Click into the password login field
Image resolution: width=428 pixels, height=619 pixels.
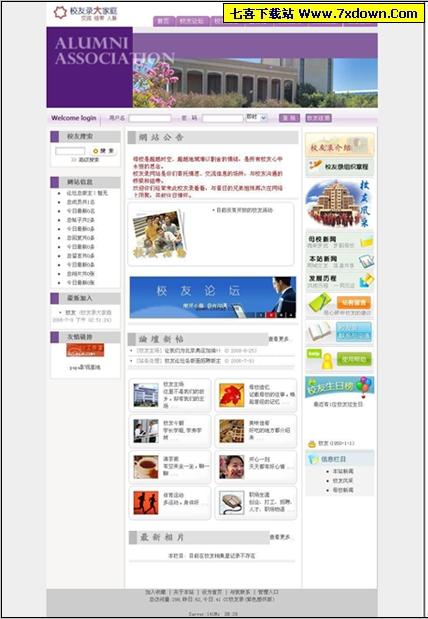coord(223,118)
